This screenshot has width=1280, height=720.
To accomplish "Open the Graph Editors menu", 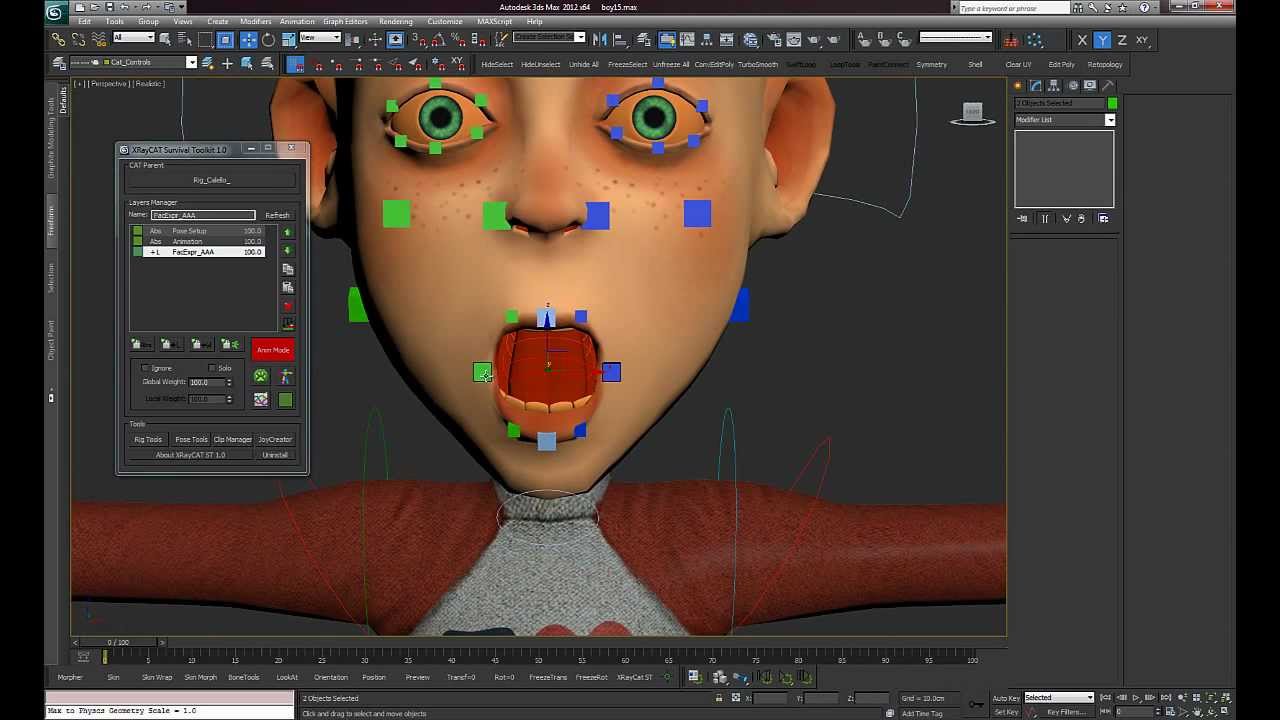I will pos(344,22).
